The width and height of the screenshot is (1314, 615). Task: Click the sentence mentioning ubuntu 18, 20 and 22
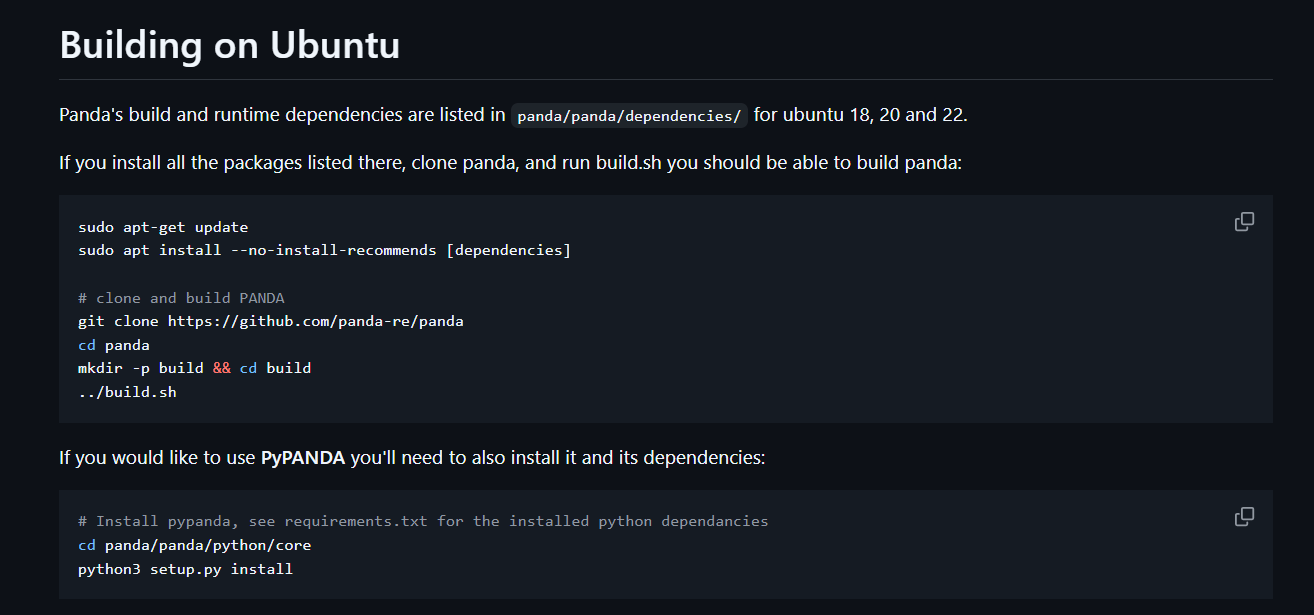(x=513, y=115)
